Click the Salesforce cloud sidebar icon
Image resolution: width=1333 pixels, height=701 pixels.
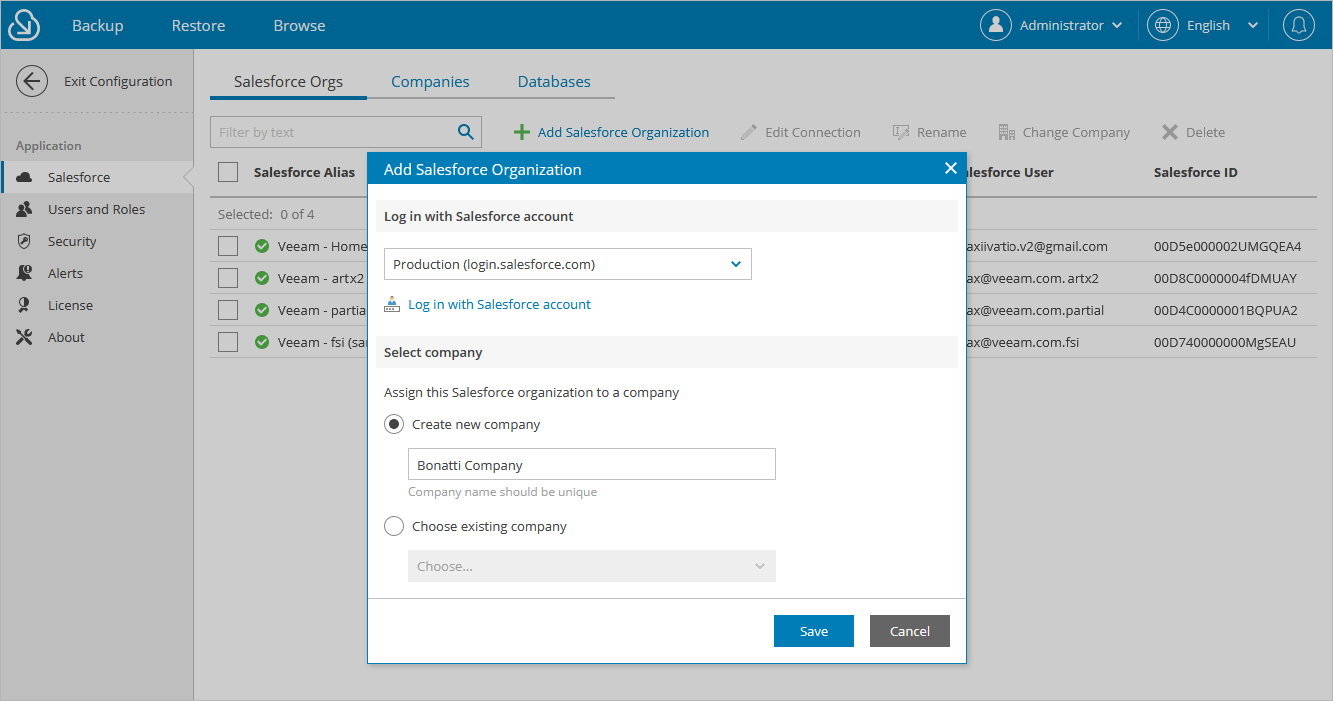tap(25, 177)
